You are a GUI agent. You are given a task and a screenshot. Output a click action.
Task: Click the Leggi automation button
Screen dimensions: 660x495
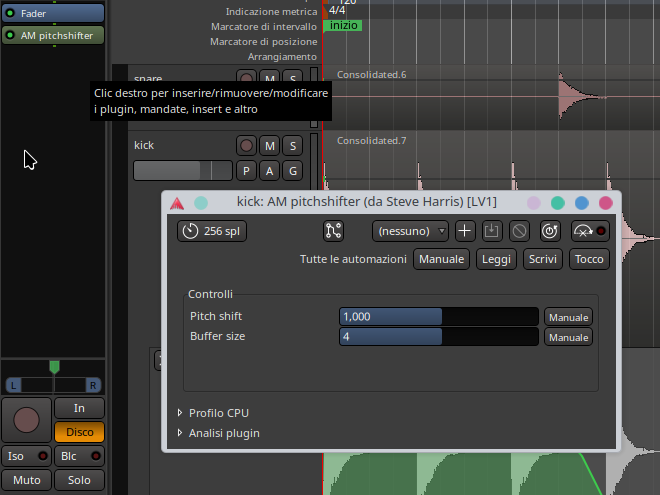point(495,259)
